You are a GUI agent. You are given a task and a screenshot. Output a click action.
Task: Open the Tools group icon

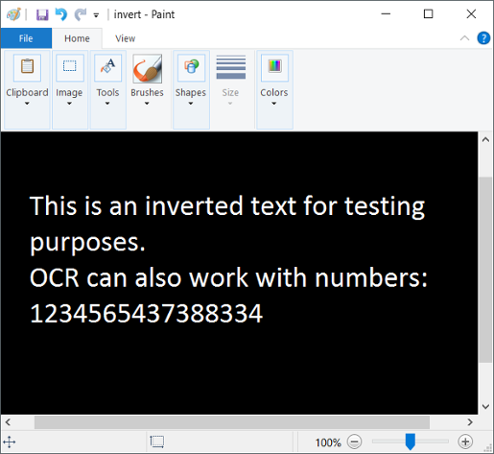coord(108,68)
